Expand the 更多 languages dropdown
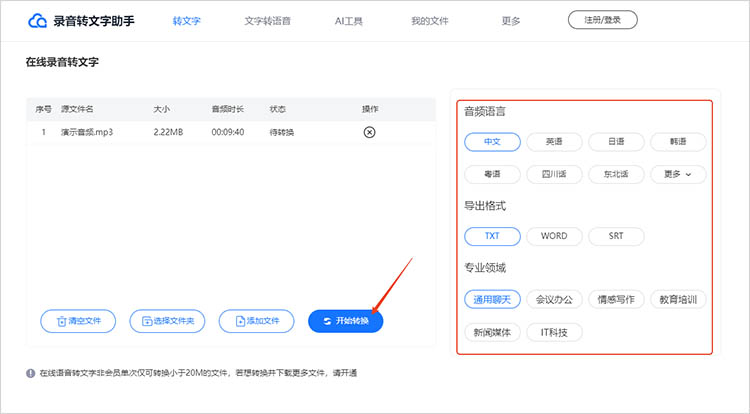This screenshot has width=750, height=414. [x=678, y=174]
